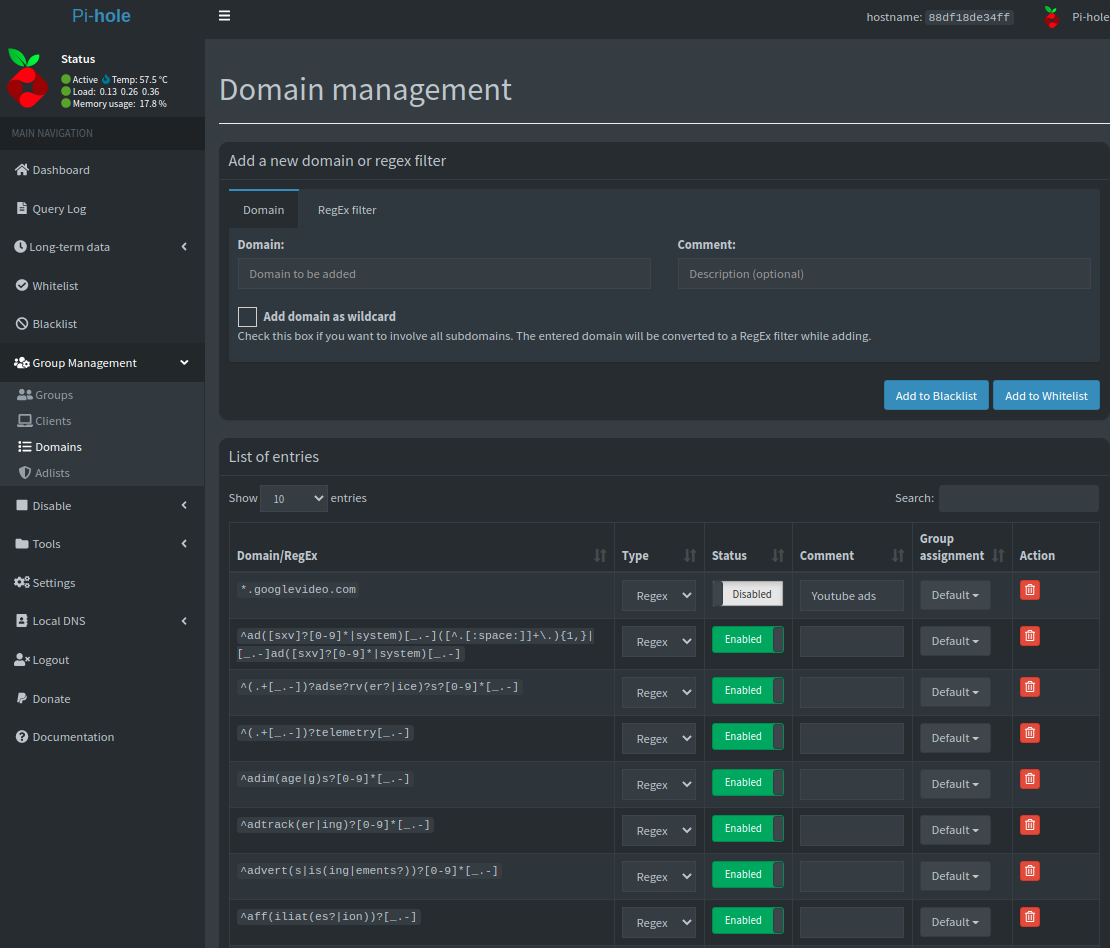The height and width of the screenshot is (948, 1110).
Task: Click trash icon for the telemetry regex row
Action: [x=1030, y=733]
